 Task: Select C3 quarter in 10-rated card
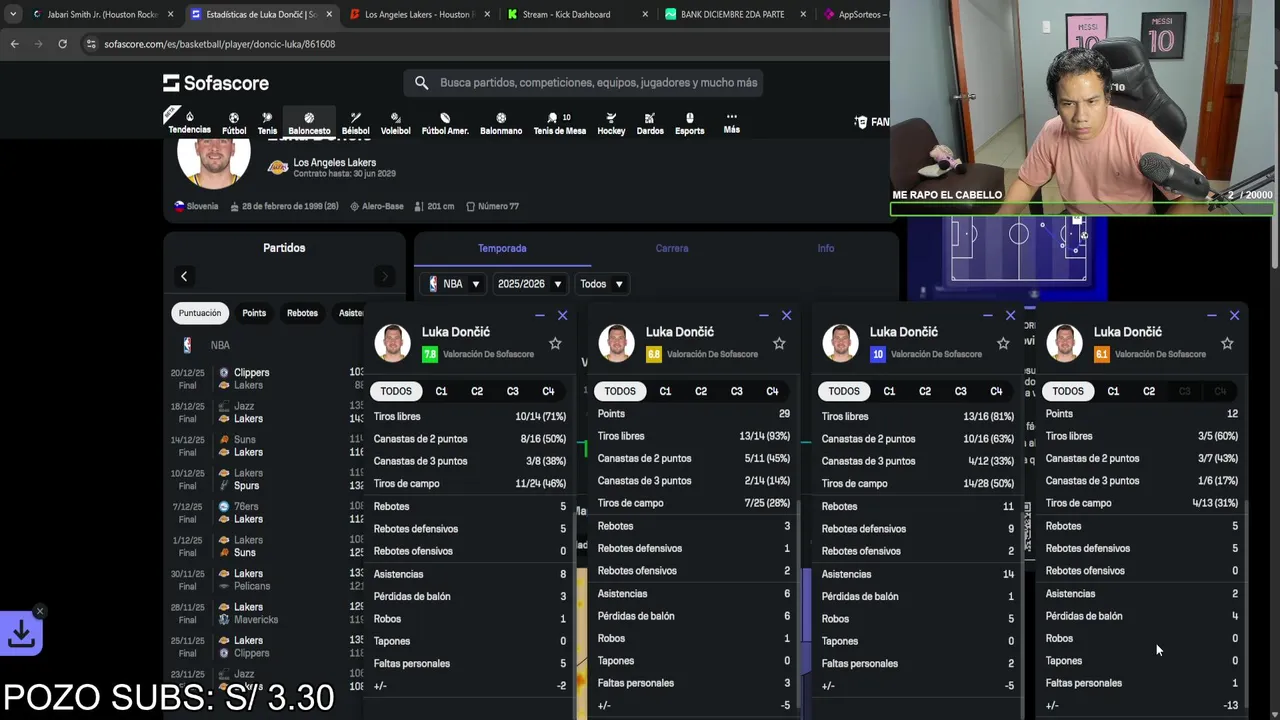[x=960, y=391]
